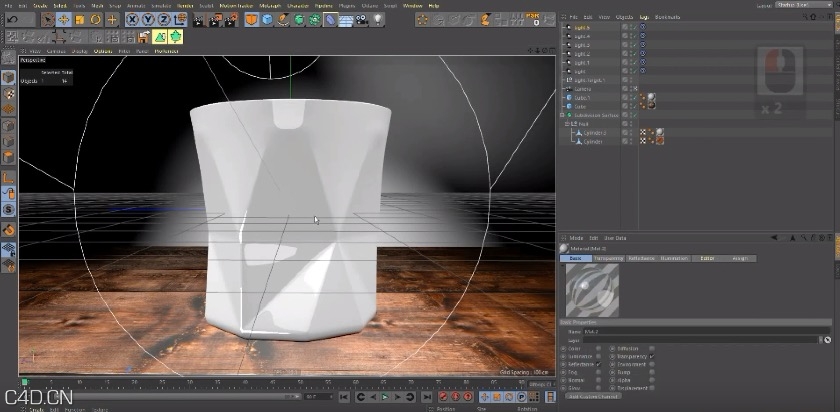Image resolution: width=840 pixels, height=412 pixels.
Task: Enable the Bump channel checkbox
Action: click(x=651, y=372)
